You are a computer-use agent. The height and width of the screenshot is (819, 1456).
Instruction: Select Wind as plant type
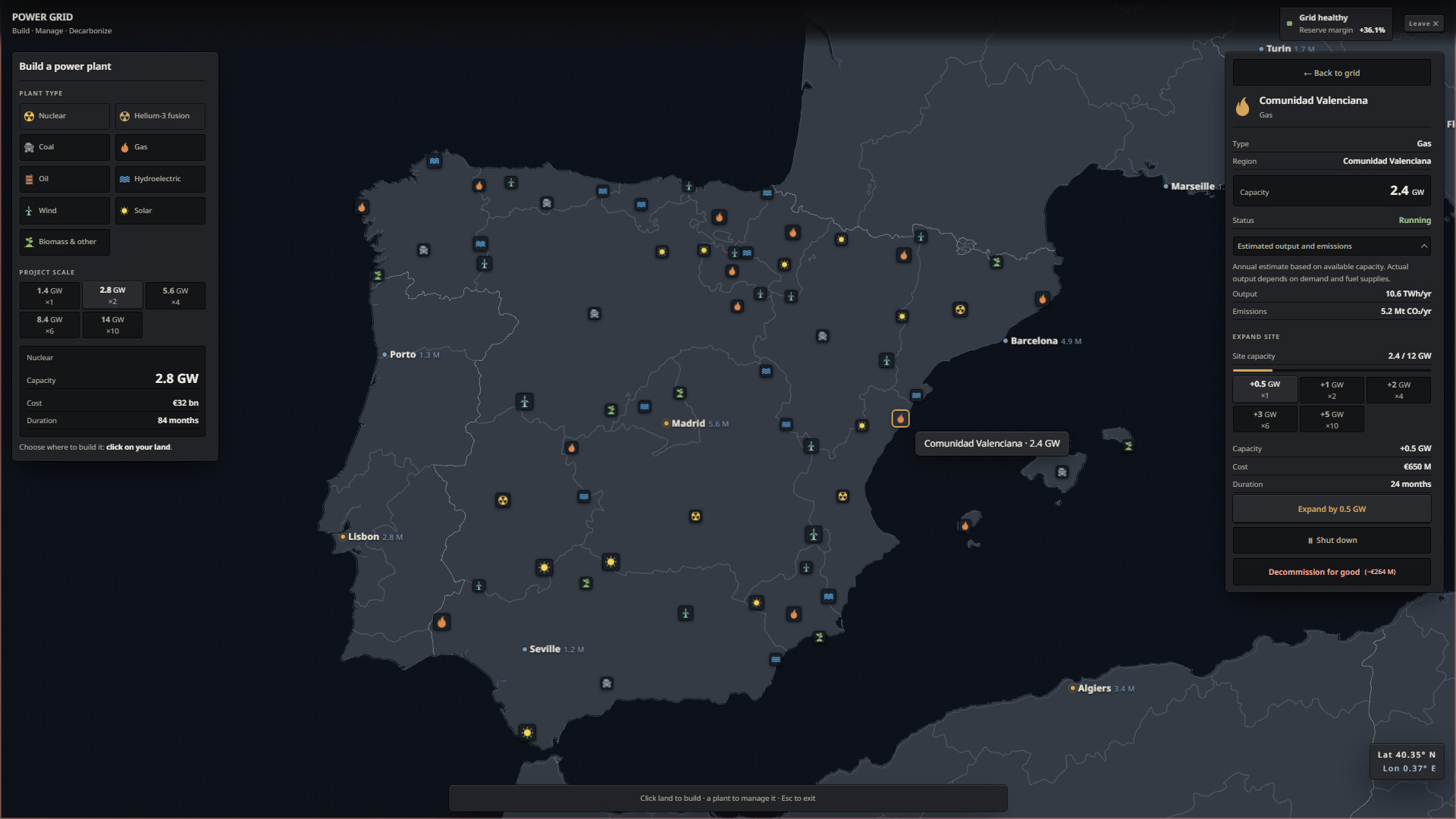pos(64,211)
